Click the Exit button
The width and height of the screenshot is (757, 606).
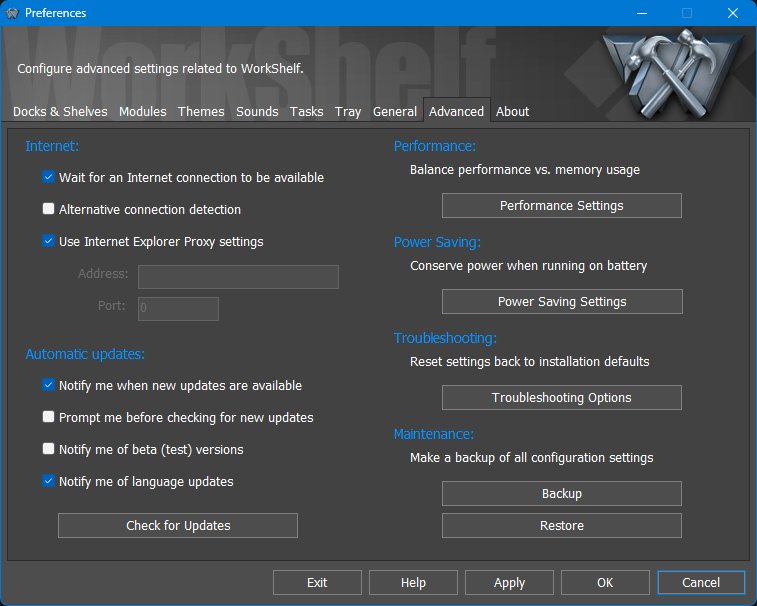tap(317, 583)
